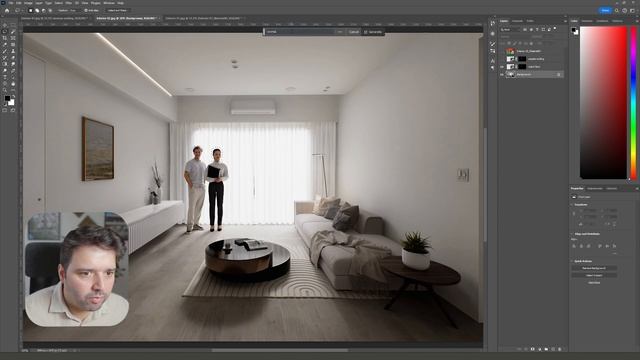Select the Eraser tool

[x=13, y=58]
